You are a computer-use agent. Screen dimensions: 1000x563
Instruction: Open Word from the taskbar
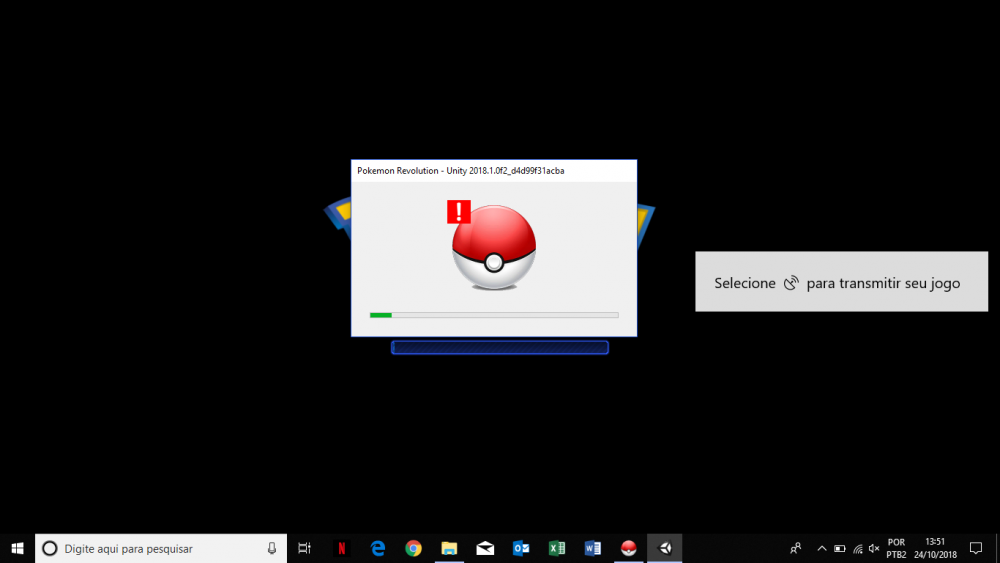(x=592, y=548)
